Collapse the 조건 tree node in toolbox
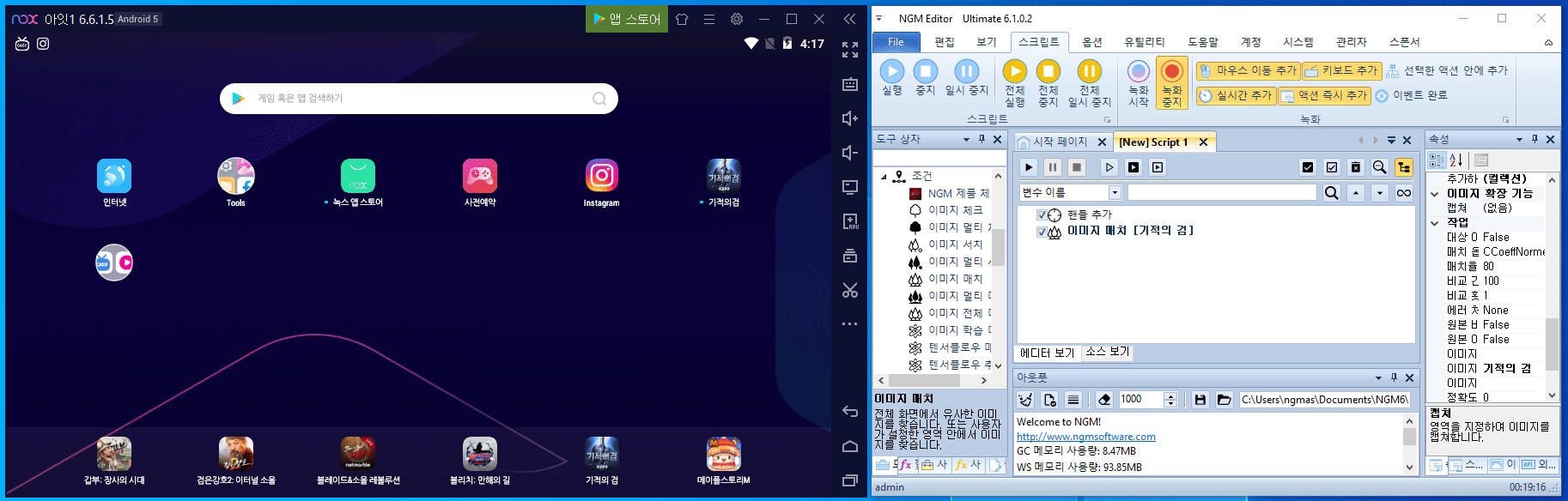Viewport: 1568px width, 501px height. pos(884,177)
